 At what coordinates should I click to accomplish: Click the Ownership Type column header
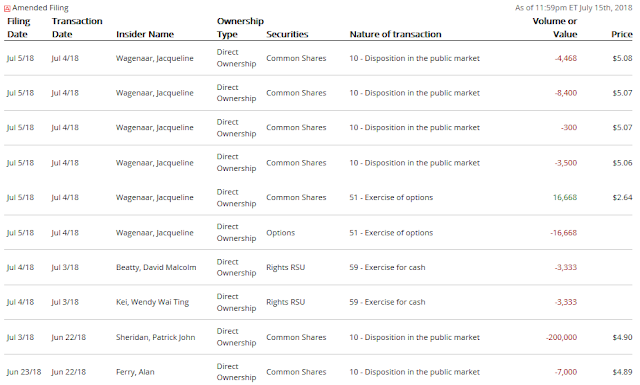(240, 27)
